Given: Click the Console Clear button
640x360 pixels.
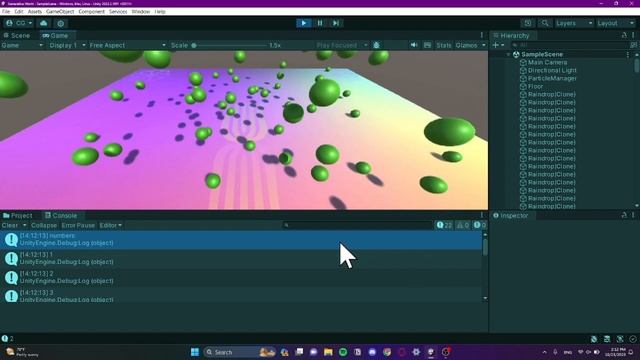Looking at the screenshot, I should point(10,225).
